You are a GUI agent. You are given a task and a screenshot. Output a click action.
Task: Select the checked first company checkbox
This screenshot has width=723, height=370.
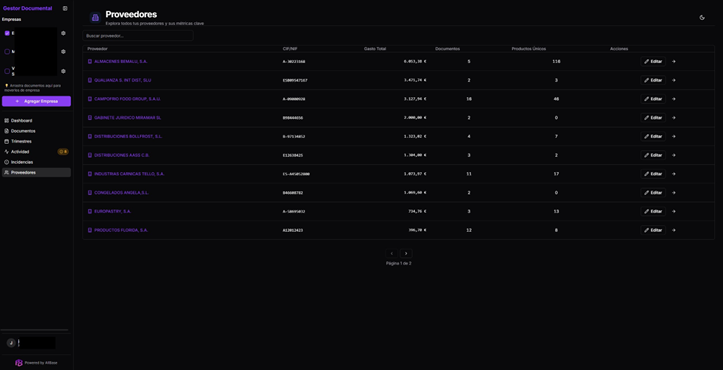(7, 33)
